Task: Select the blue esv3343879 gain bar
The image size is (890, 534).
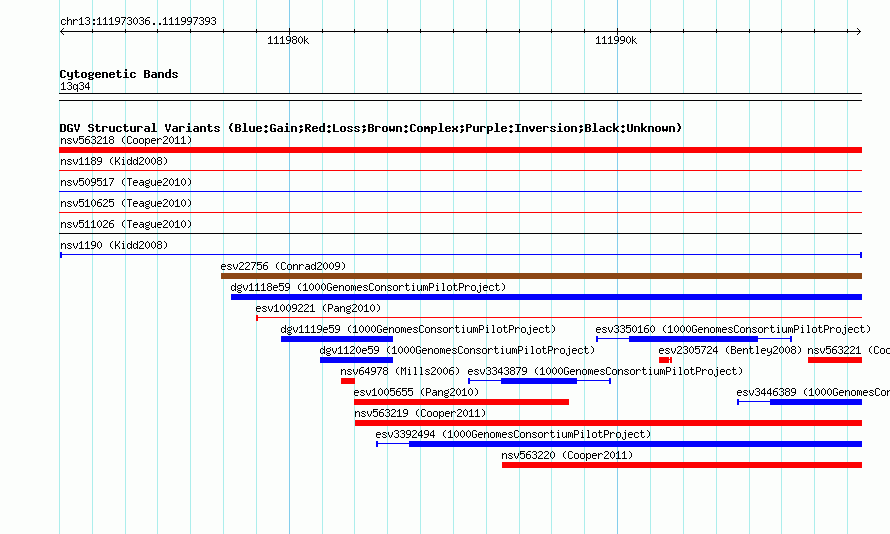Action: [539, 381]
